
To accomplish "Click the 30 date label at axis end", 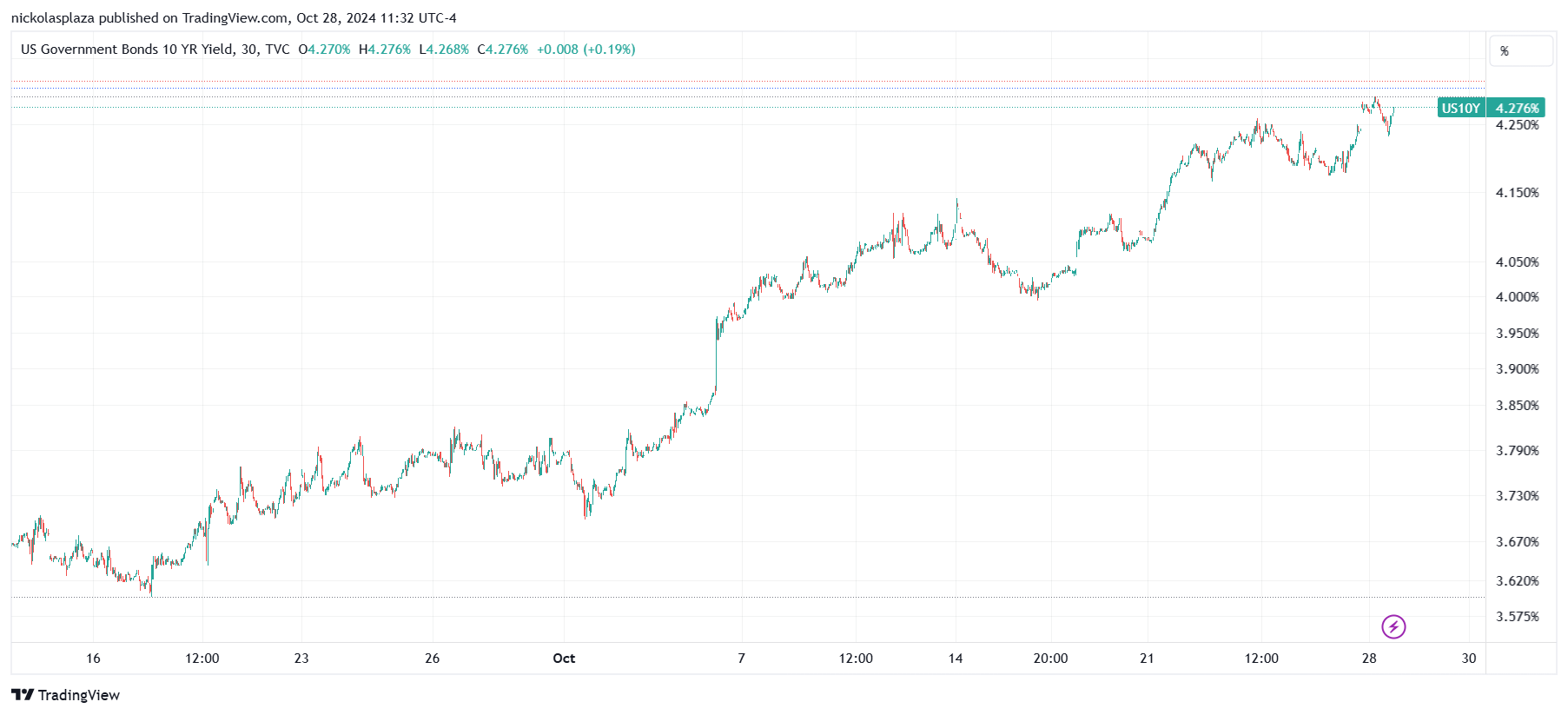I will click(x=1468, y=659).
